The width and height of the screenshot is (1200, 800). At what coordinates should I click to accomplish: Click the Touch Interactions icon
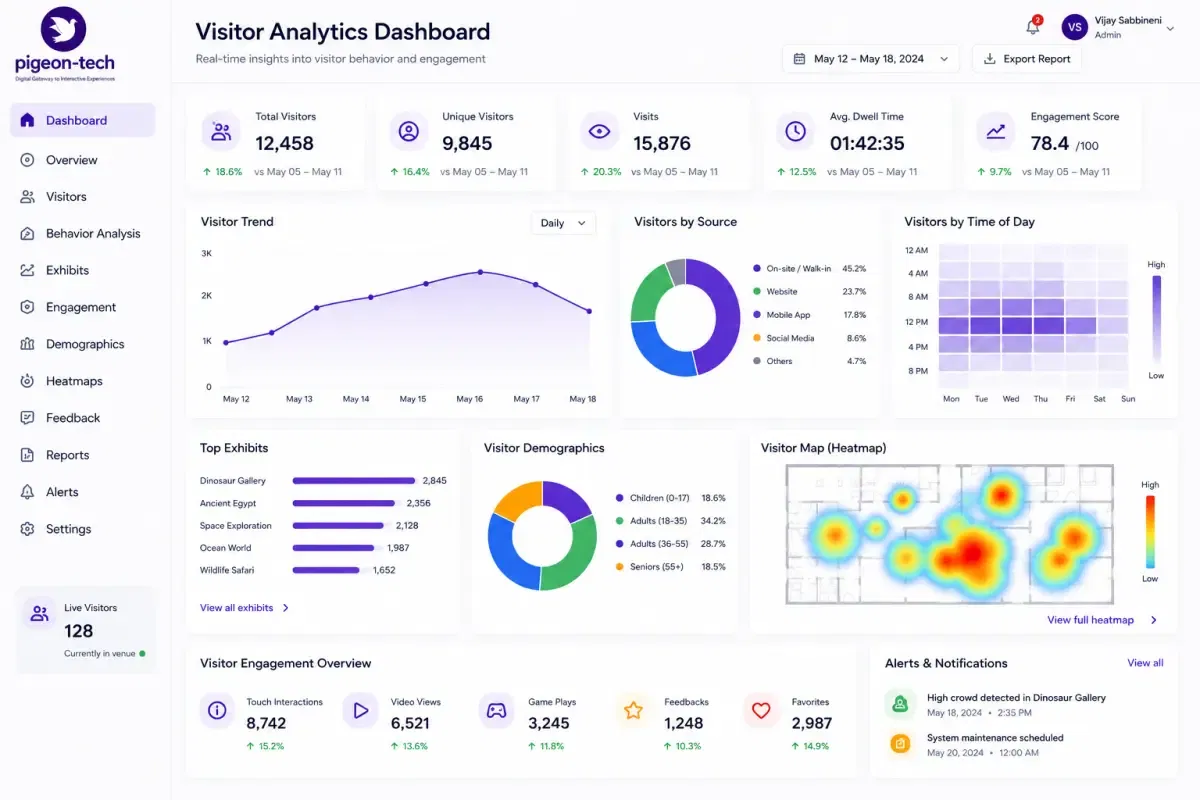pos(216,711)
